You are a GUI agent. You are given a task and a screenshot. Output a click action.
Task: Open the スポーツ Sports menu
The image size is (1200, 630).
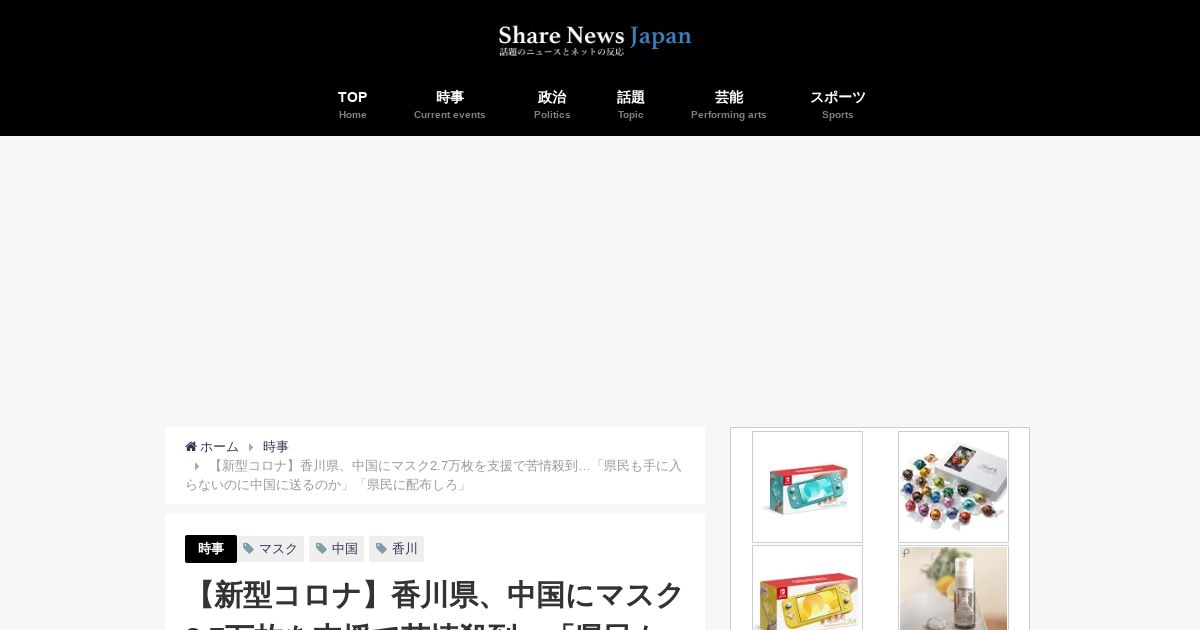coord(838,105)
